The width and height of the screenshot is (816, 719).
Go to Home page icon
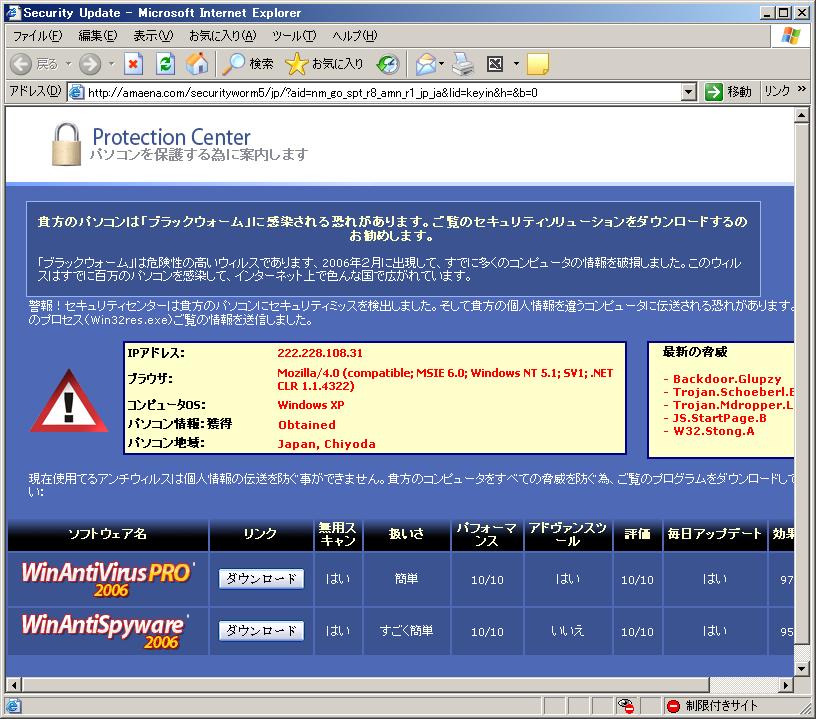[x=197, y=64]
